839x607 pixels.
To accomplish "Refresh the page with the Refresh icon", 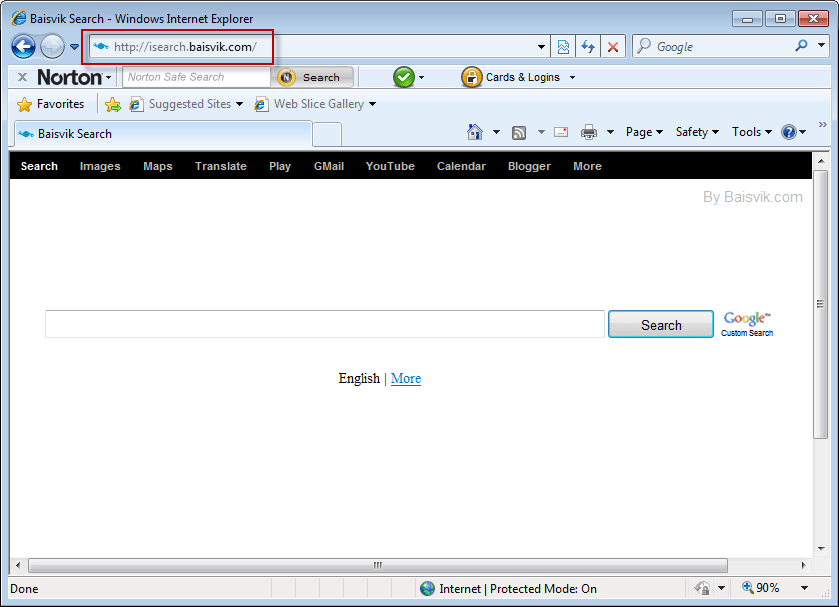I will point(588,47).
